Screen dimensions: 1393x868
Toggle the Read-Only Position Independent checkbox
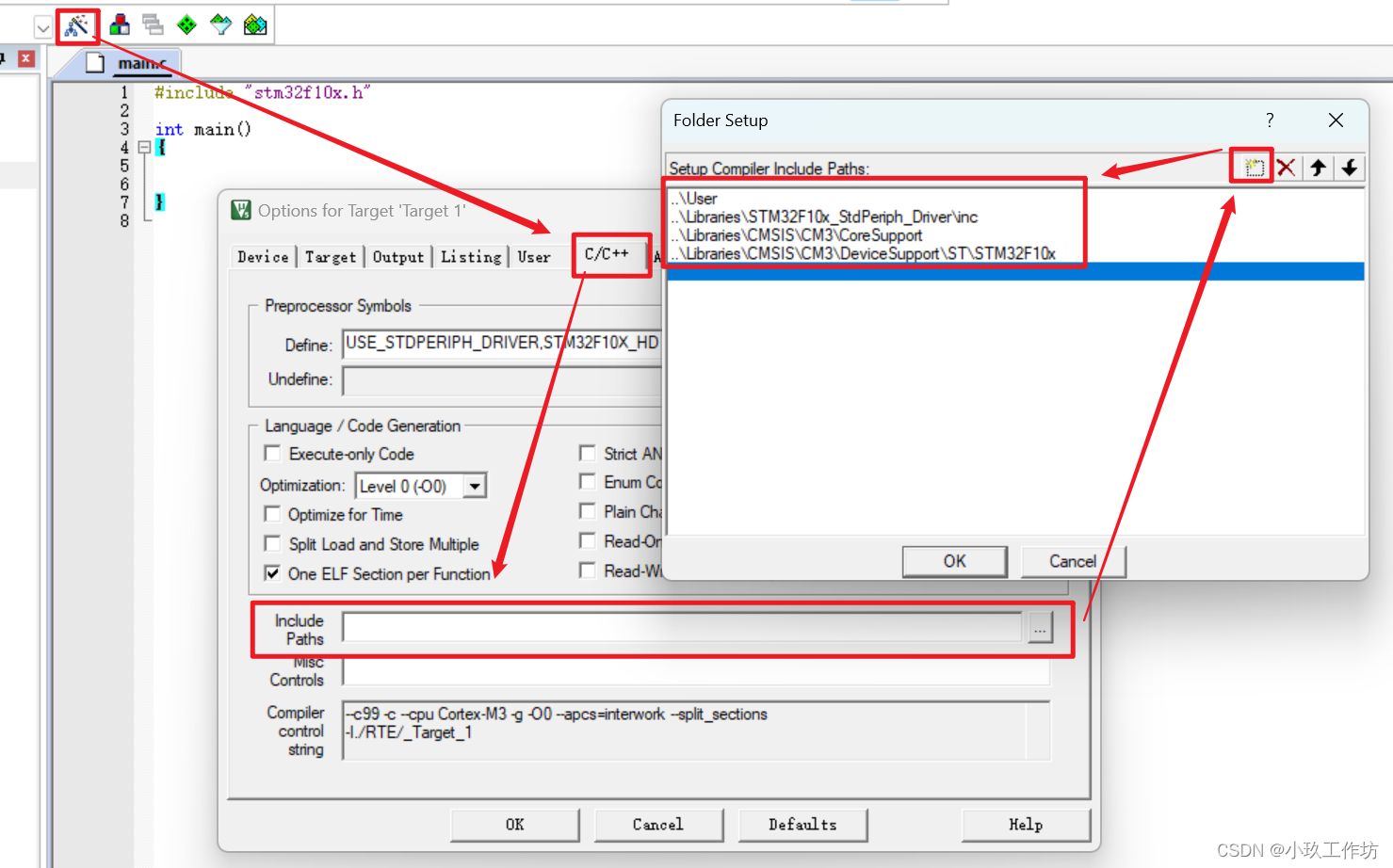pyautogui.click(x=587, y=540)
